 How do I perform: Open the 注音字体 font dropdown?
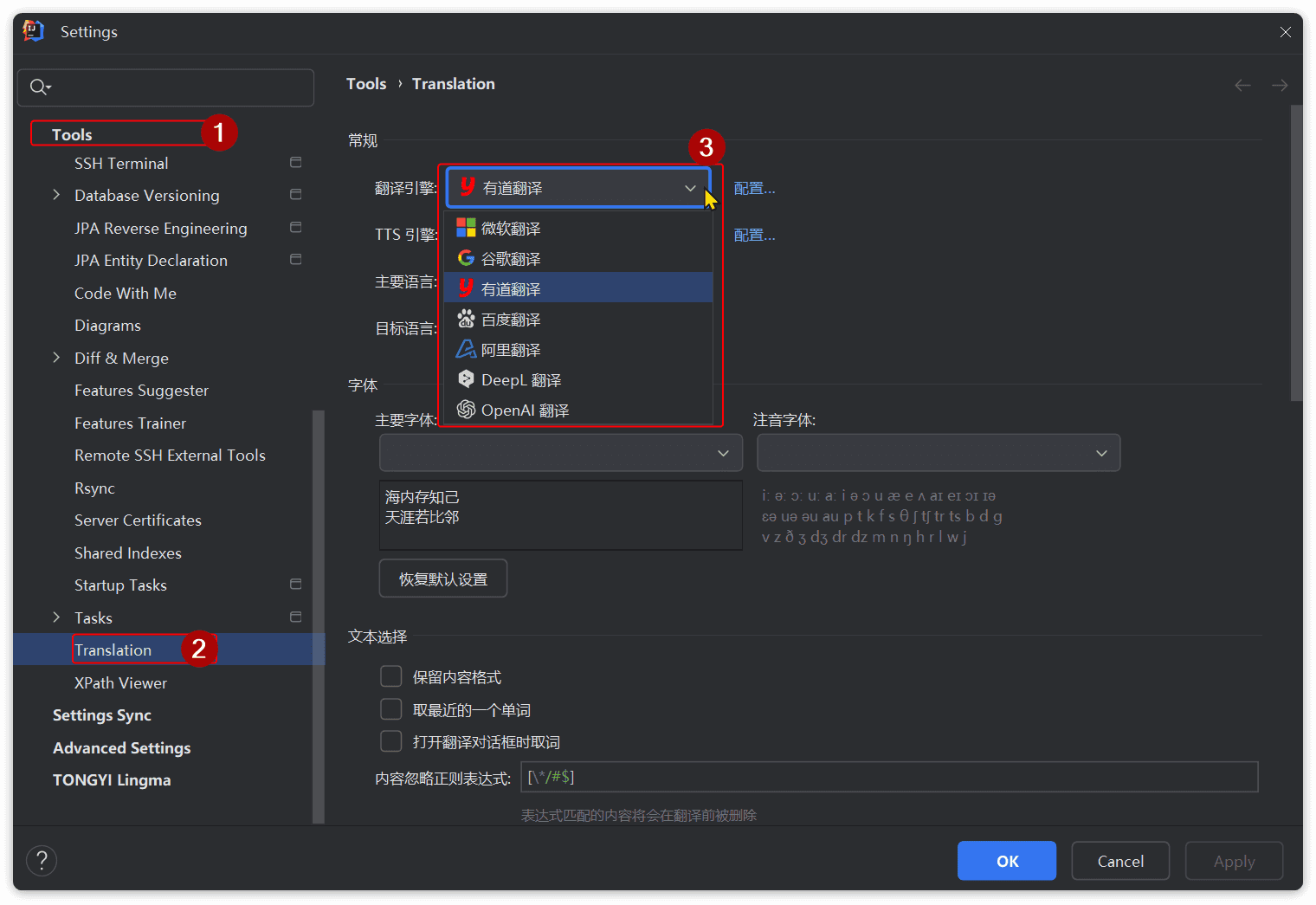(x=939, y=453)
